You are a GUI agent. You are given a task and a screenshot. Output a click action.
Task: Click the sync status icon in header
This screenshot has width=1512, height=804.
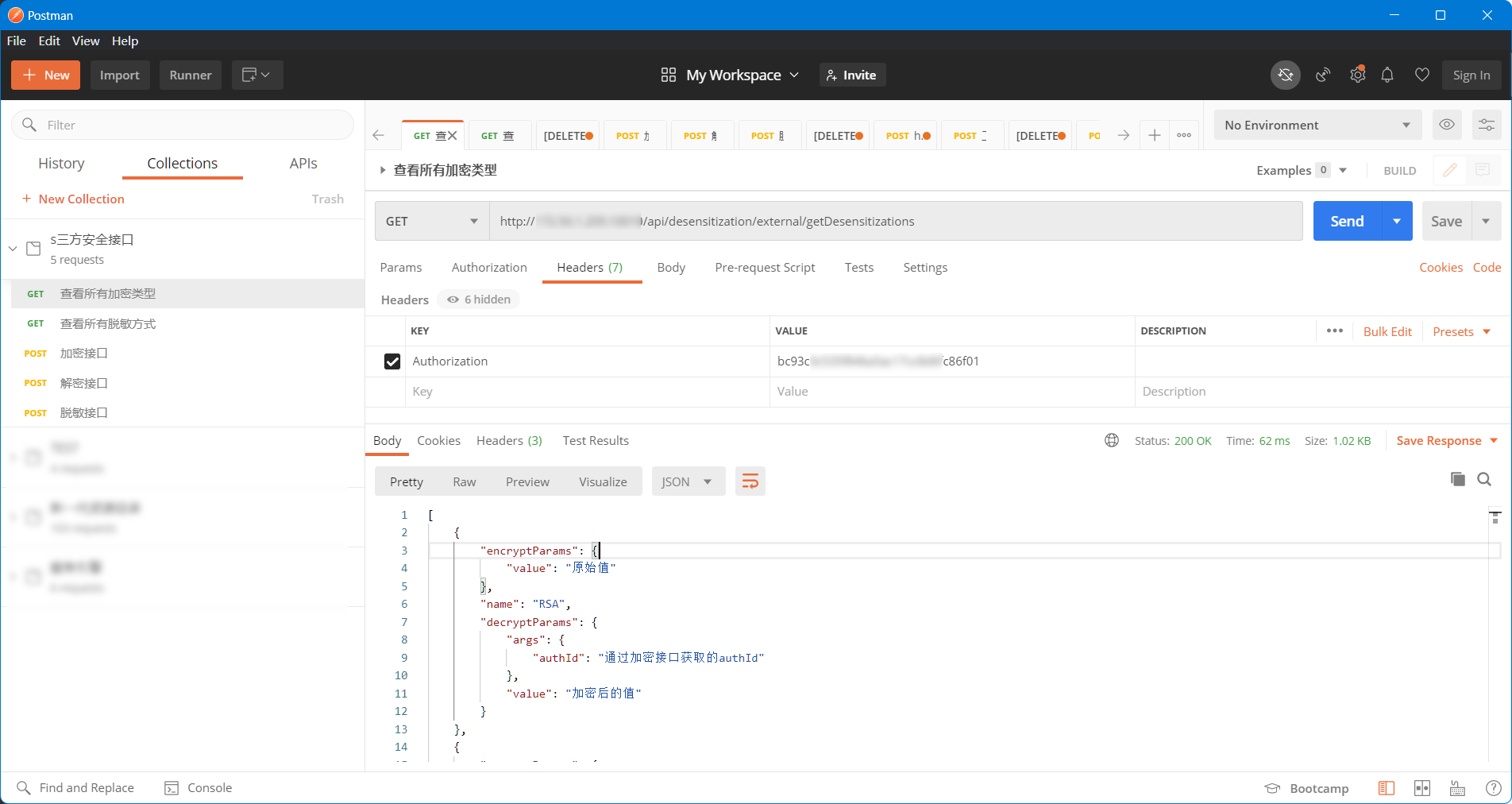(x=1285, y=75)
